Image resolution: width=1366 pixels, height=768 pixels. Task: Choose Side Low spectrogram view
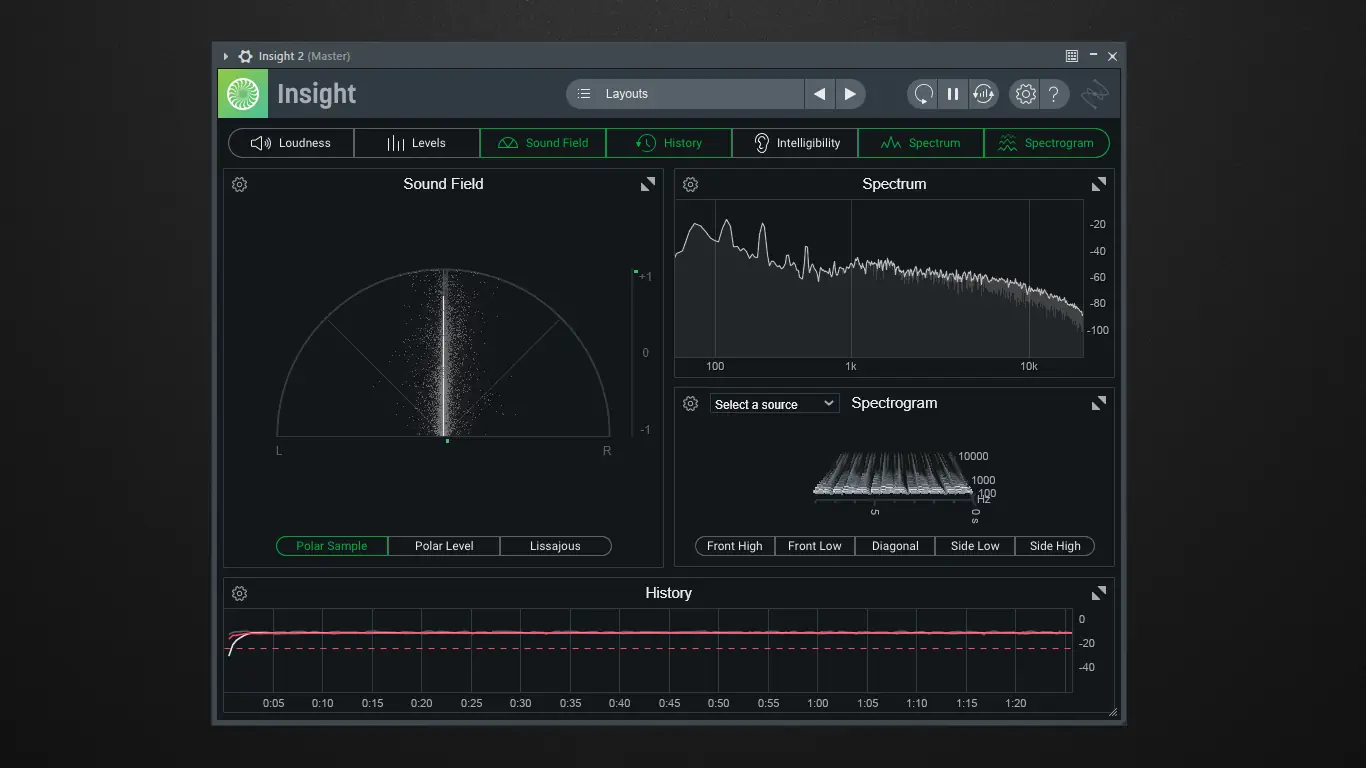(x=975, y=546)
